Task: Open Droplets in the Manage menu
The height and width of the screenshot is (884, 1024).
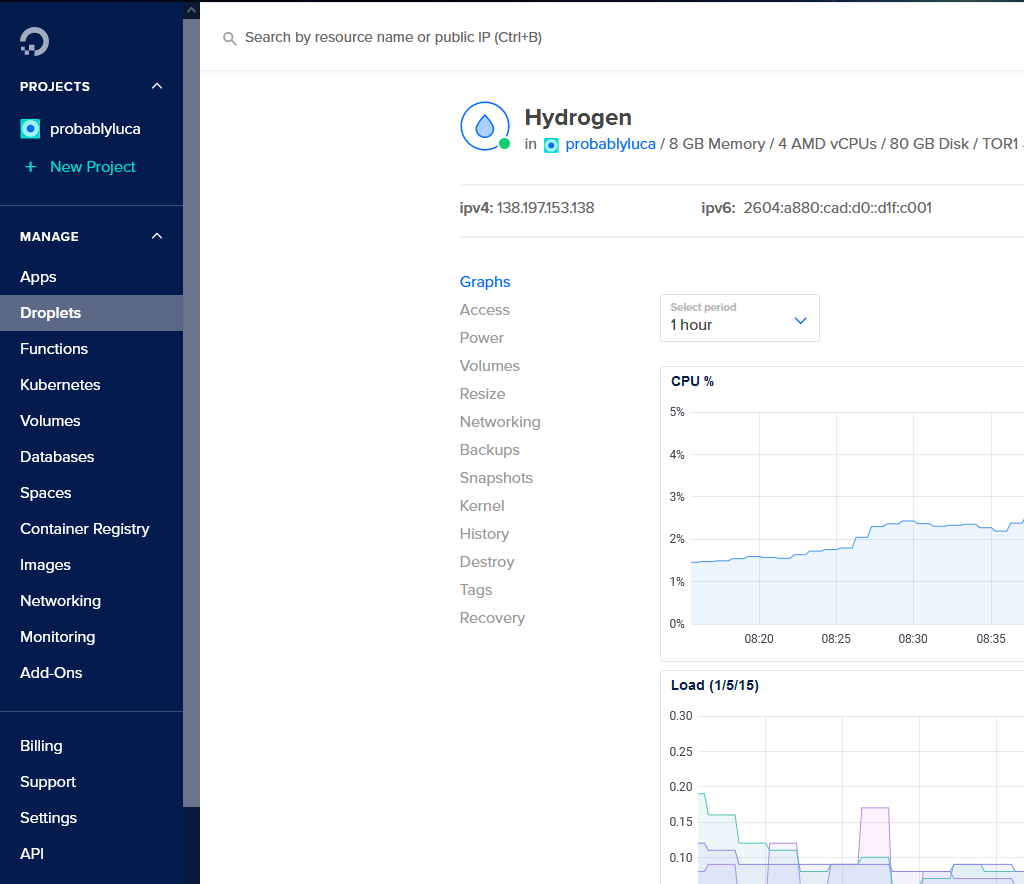Action: (91, 313)
